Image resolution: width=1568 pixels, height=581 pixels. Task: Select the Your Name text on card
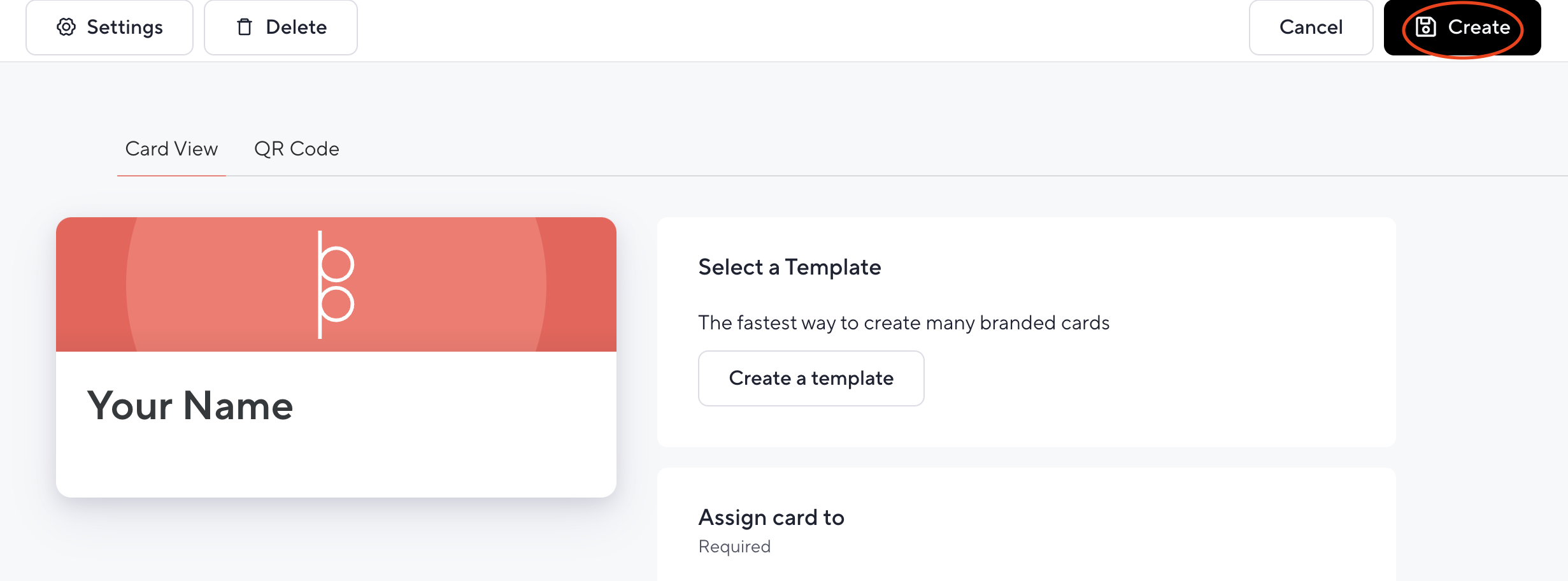coord(190,405)
